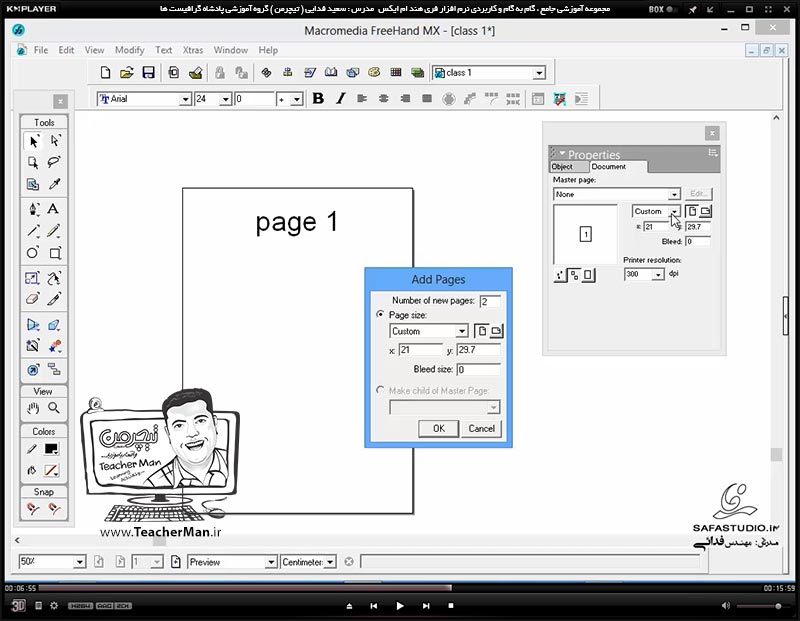800x621 pixels.
Task: Set landscape orientation in Properties panel
Action: [x=705, y=211]
